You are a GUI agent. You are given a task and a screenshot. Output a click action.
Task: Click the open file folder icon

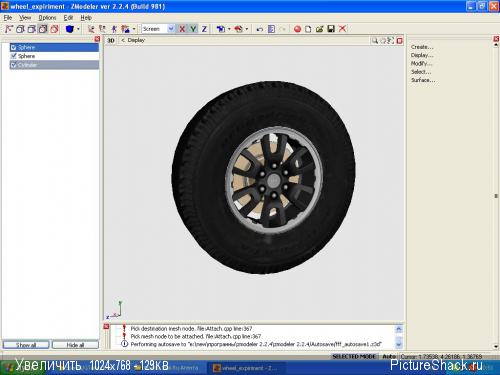tap(319, 29)
